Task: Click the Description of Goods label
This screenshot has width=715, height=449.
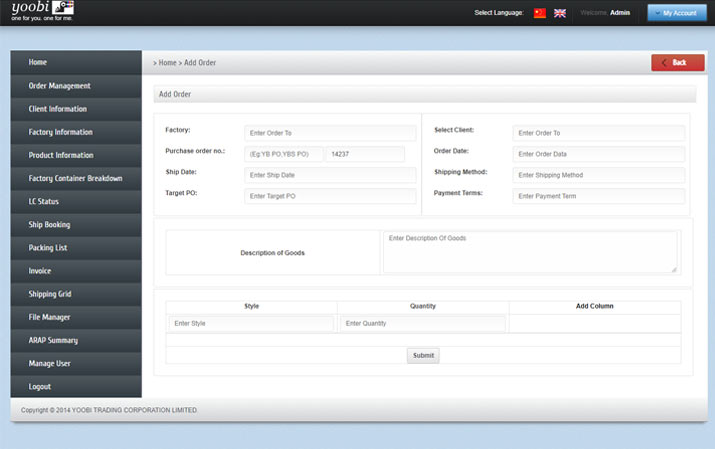Action: pos(273,253)
